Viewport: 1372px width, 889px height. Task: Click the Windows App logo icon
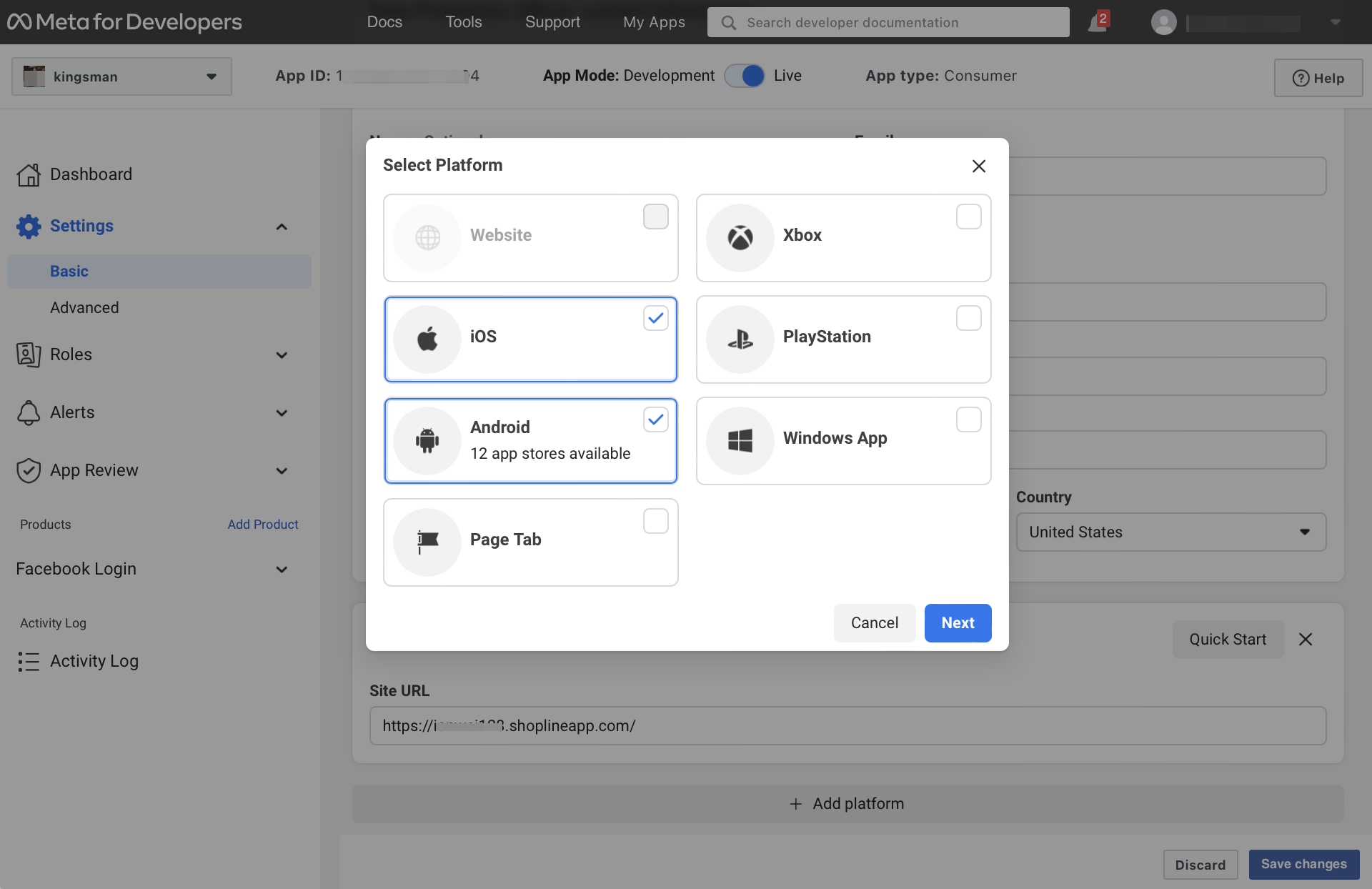[740, 440]
